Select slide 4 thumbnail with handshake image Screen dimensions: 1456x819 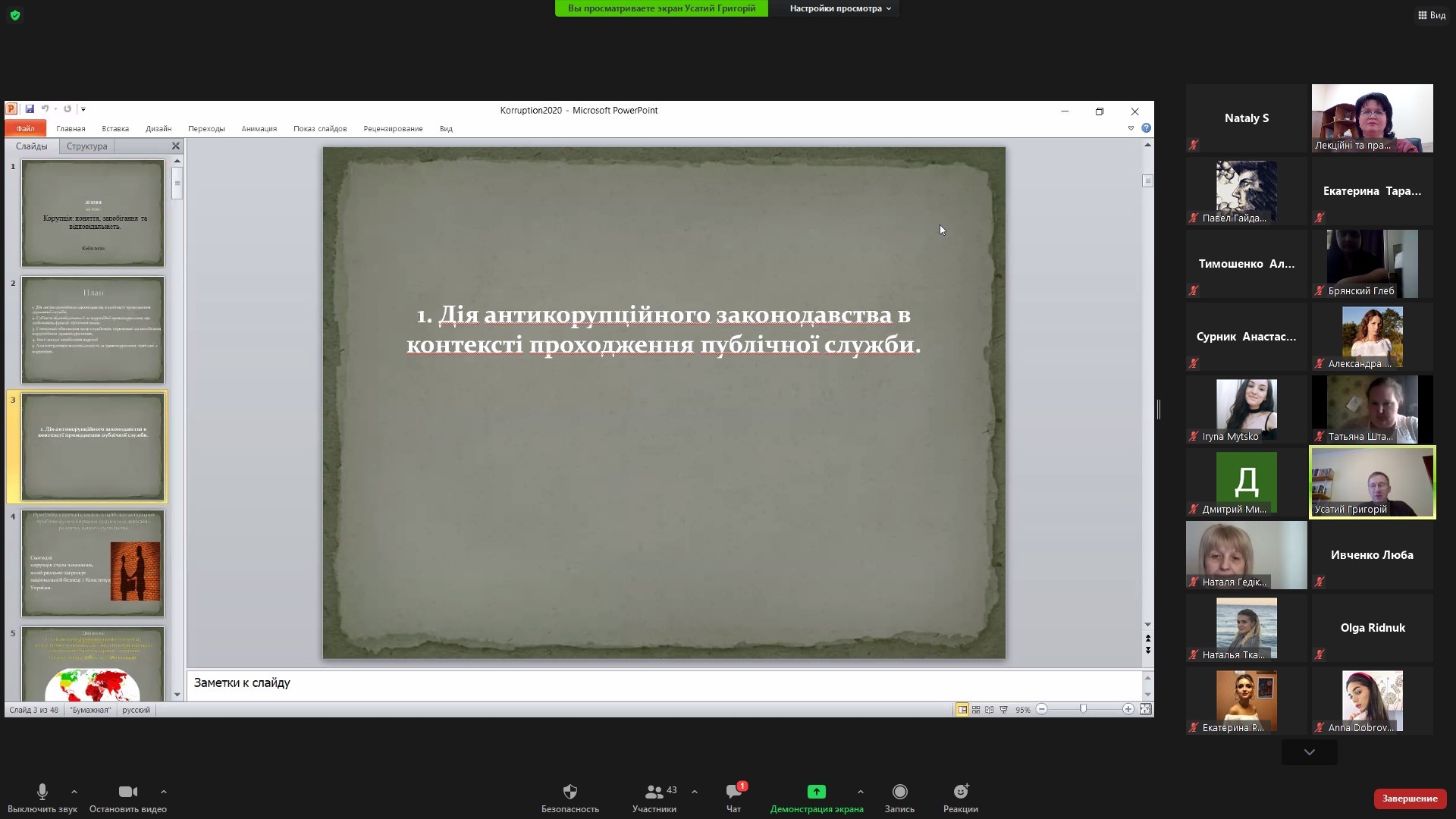93,563
